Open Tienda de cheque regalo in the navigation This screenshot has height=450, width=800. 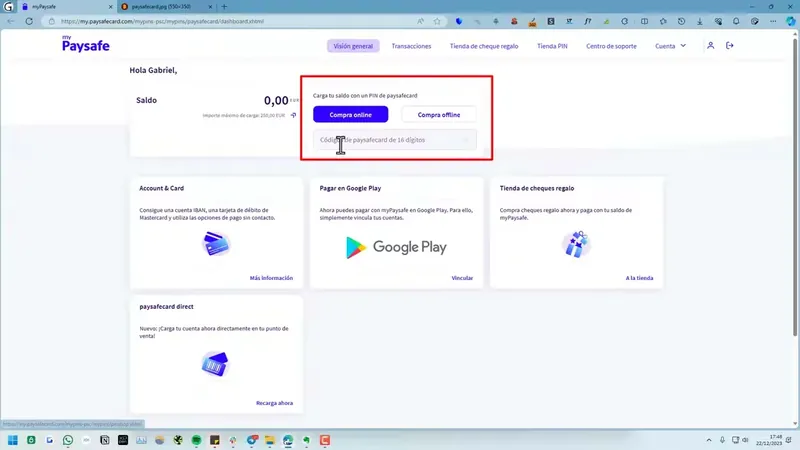(484, 46)
